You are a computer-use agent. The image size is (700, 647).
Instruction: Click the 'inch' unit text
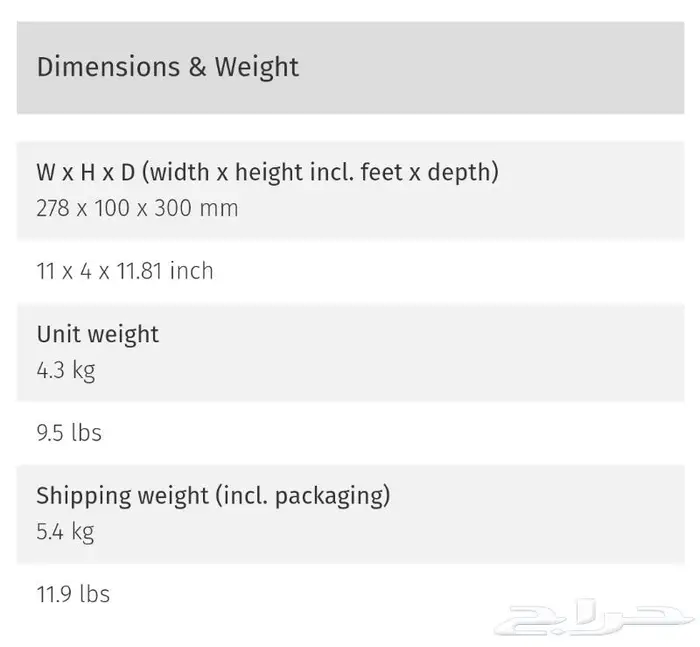pyautogui.click(x=192, y=271)
